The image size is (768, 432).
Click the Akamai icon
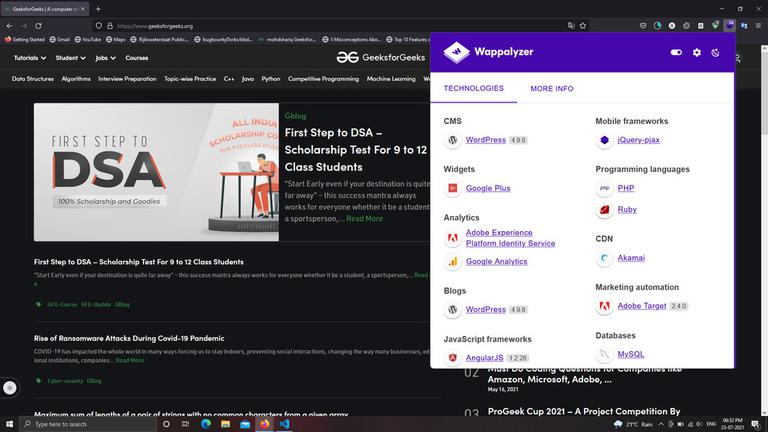(604, 258)
